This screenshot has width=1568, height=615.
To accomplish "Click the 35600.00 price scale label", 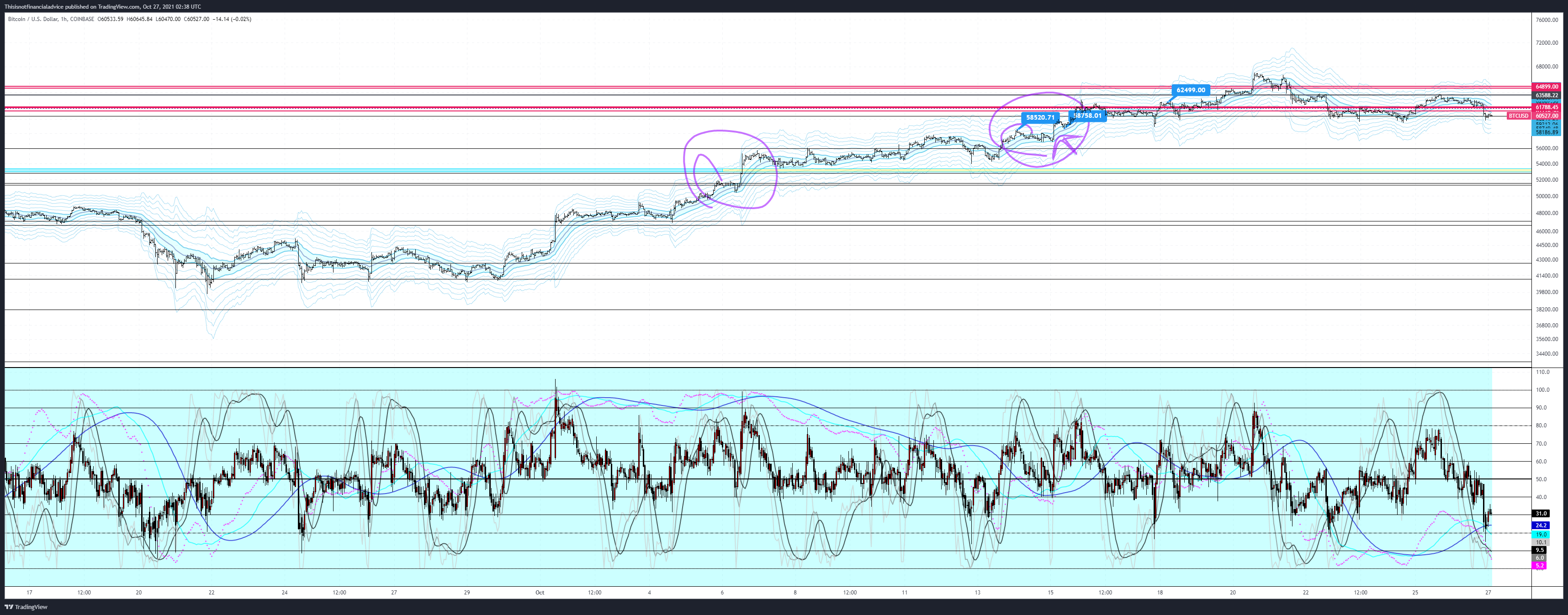I will click(1547, 339).
